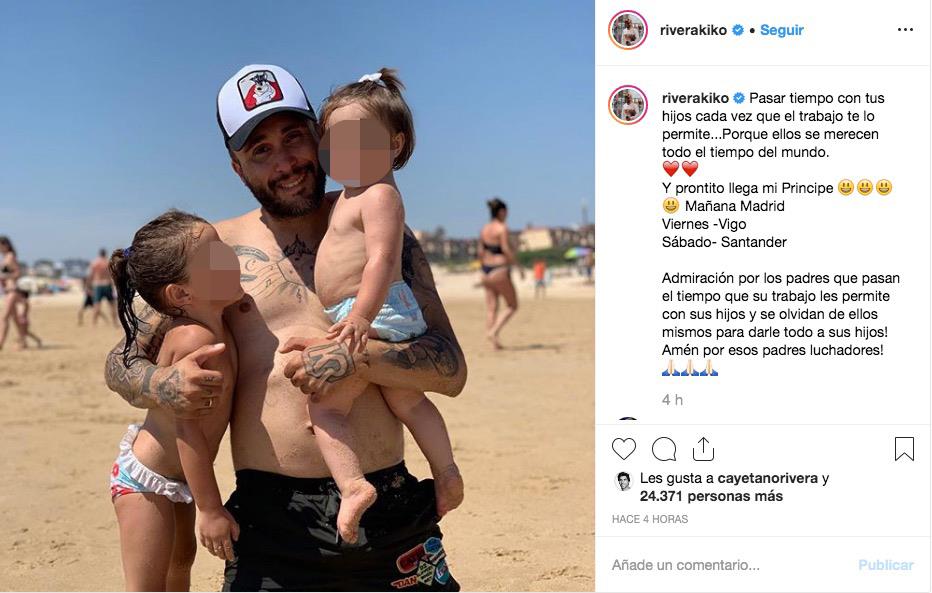
Task: Open comments via speech bubble icon
Action: click(664, 449)
